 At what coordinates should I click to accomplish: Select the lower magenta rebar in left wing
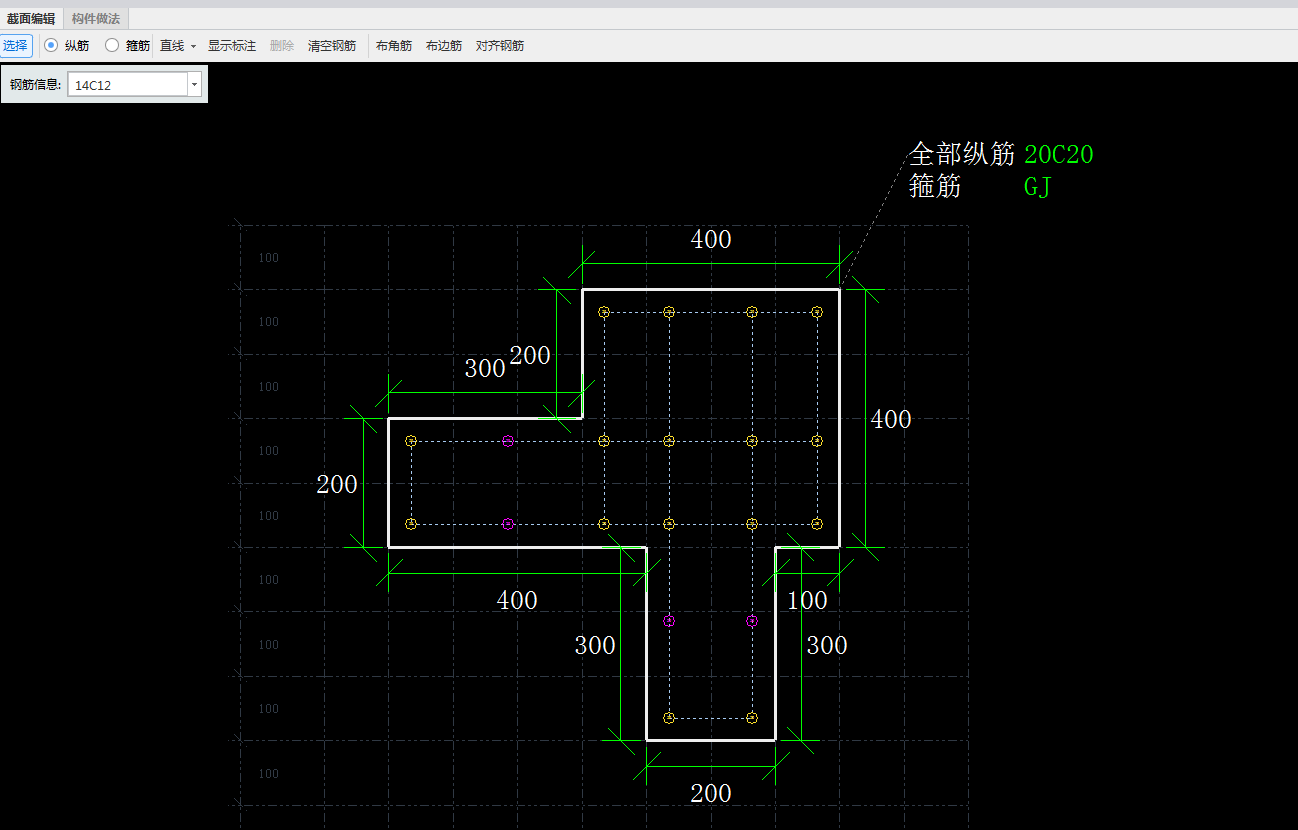(508, 524)
